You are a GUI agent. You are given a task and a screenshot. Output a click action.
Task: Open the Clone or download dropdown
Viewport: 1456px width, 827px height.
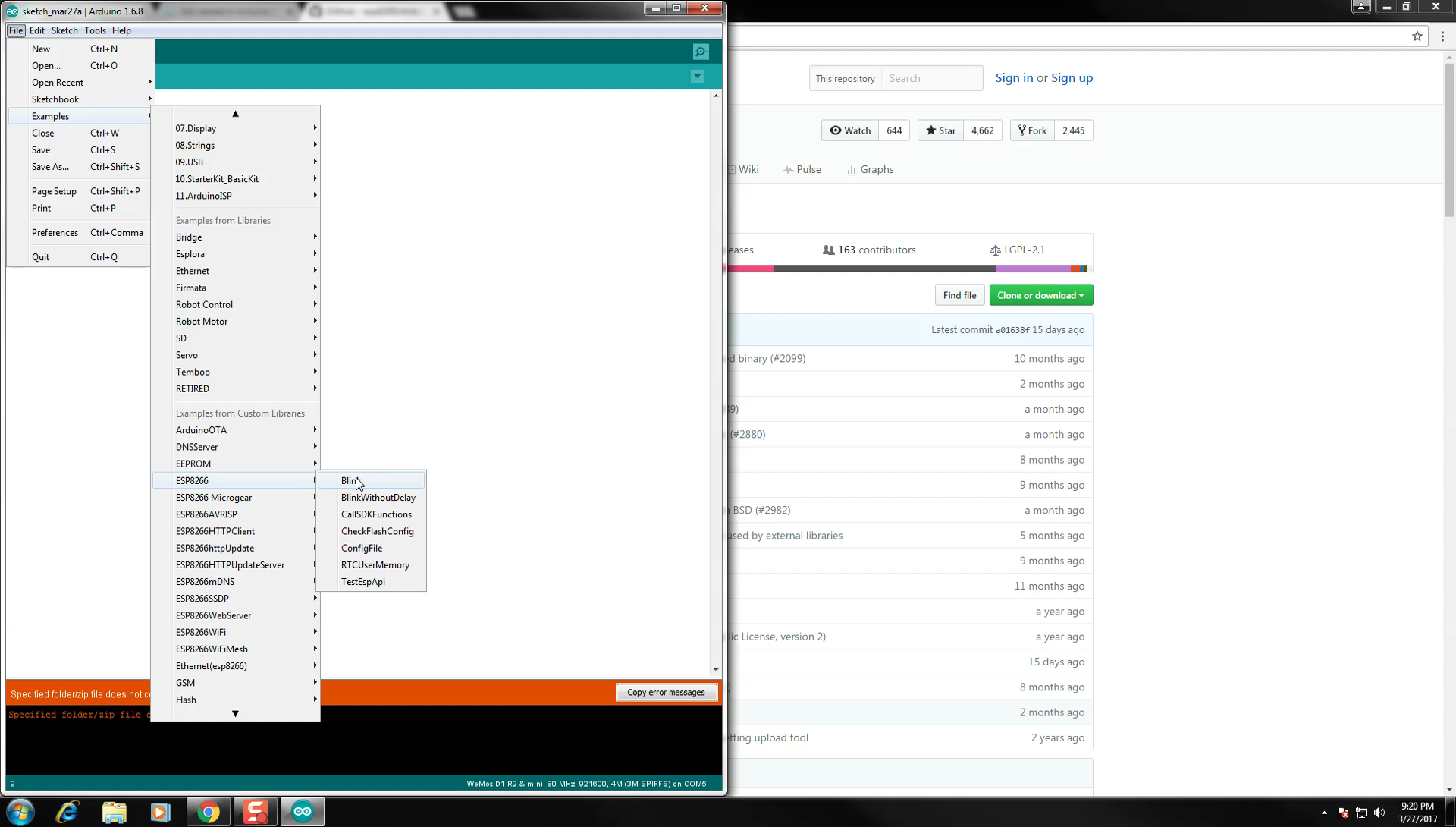1040,294
